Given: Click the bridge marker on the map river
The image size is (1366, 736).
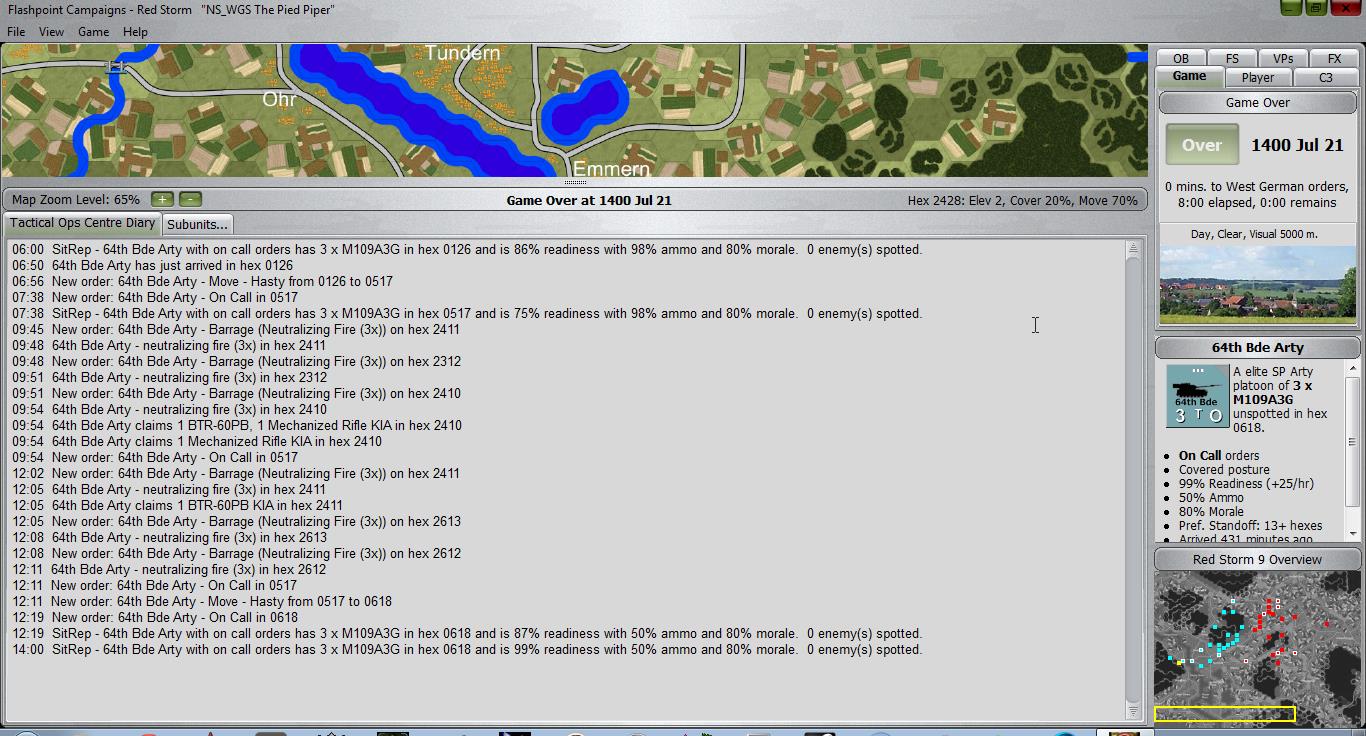Looking at the screenshot, I should click(115, 66).
